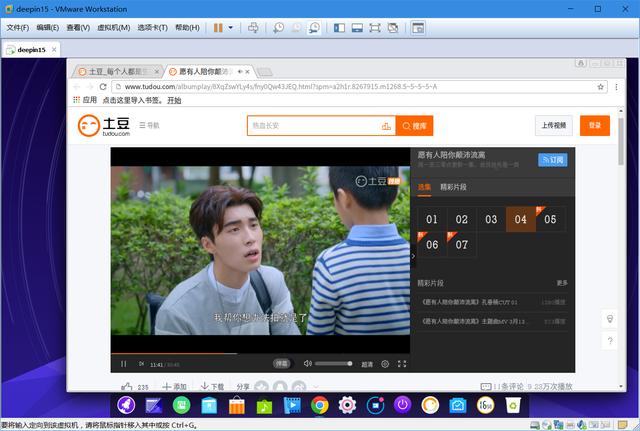640x431 pixels.
Task: Pause the video with the player pause button
Action: tap(124, 364)
